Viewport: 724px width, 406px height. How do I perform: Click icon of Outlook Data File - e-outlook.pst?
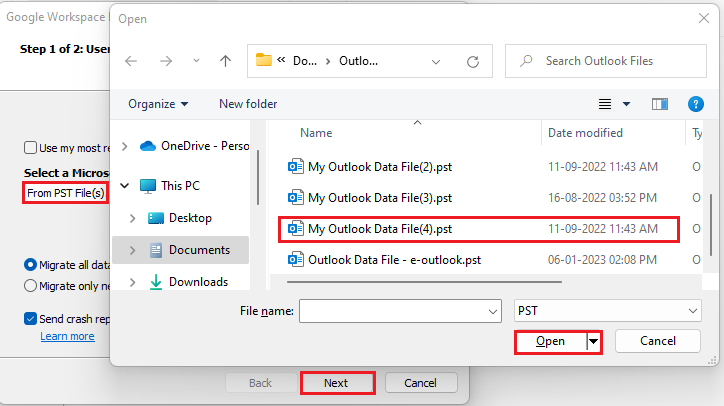pos(296,260)
